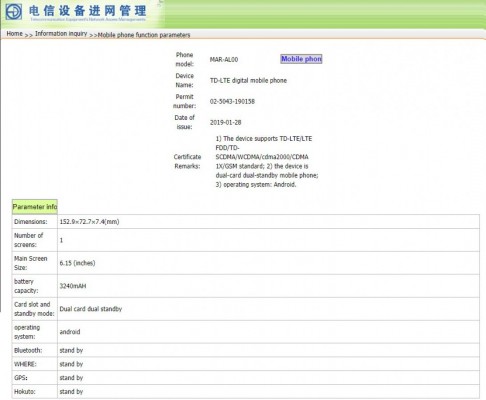Click the Hokuto row label
Screen dimensions: 486x400
[25, 392]
